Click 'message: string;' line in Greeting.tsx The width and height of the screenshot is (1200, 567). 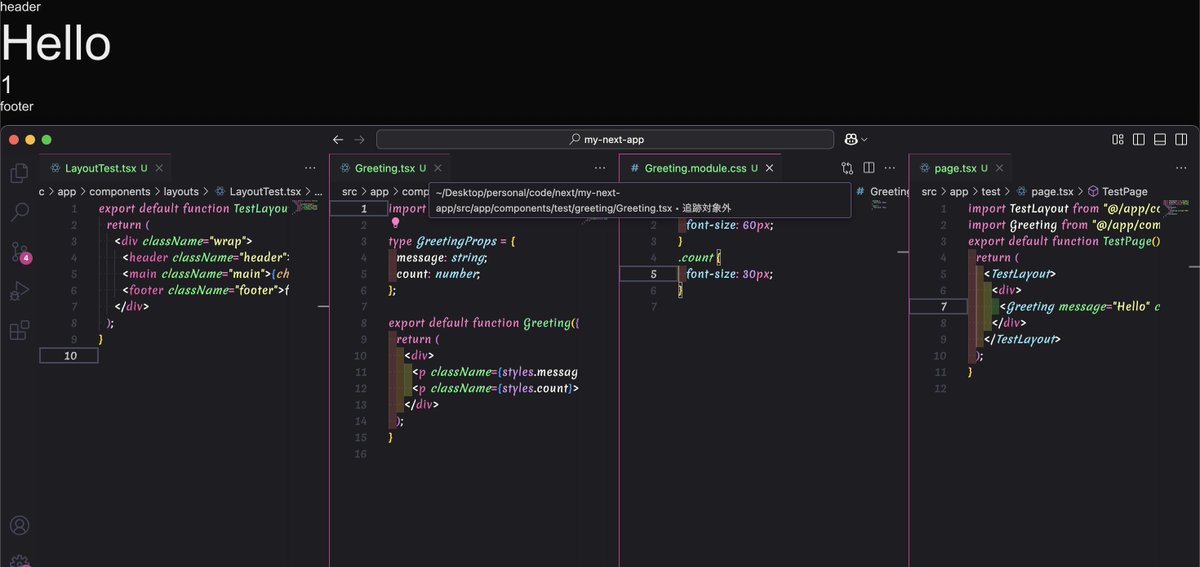[x=441, y=258]
